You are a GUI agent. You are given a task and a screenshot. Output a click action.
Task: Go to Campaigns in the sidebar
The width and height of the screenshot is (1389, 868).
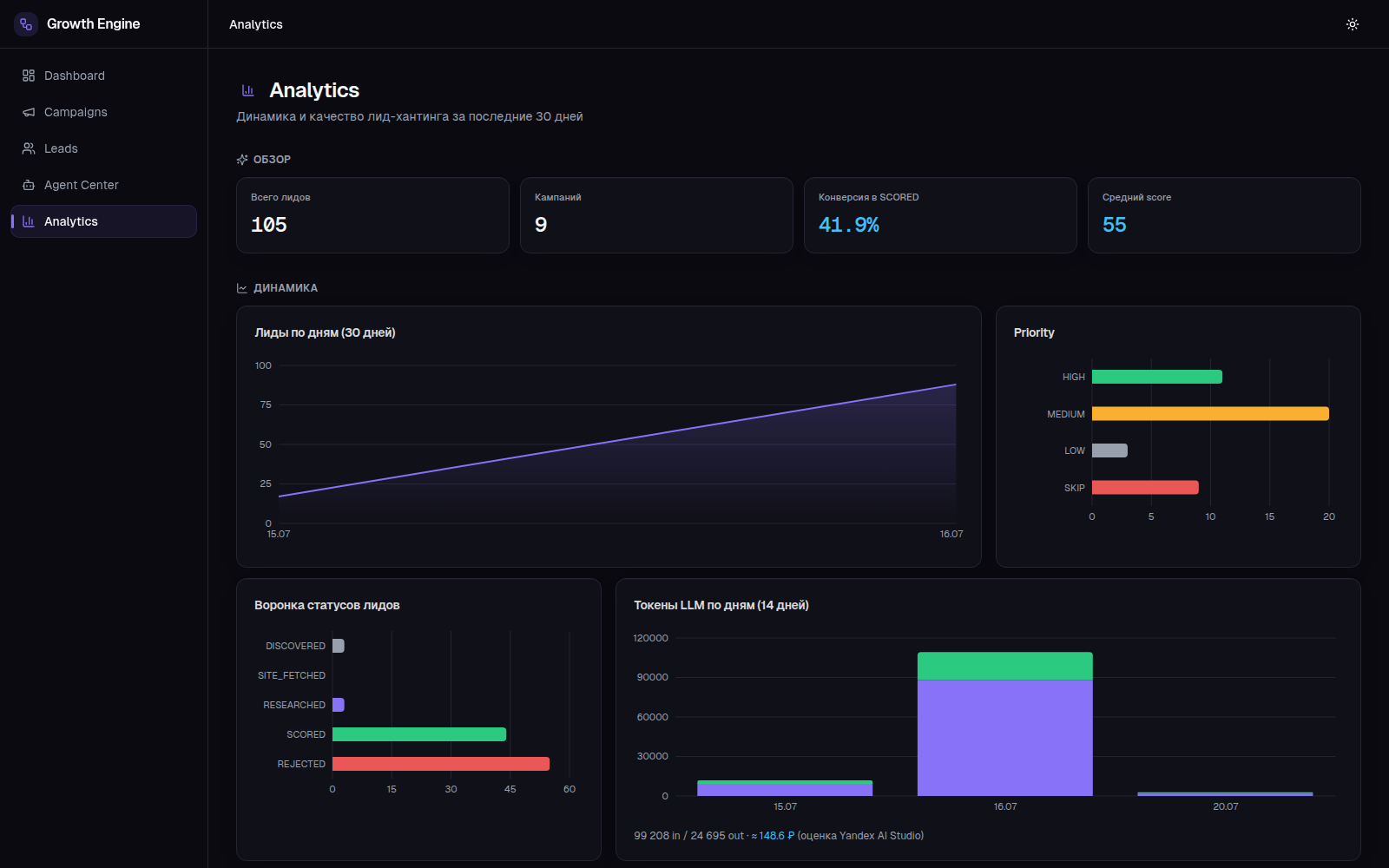tap(103, 112)
